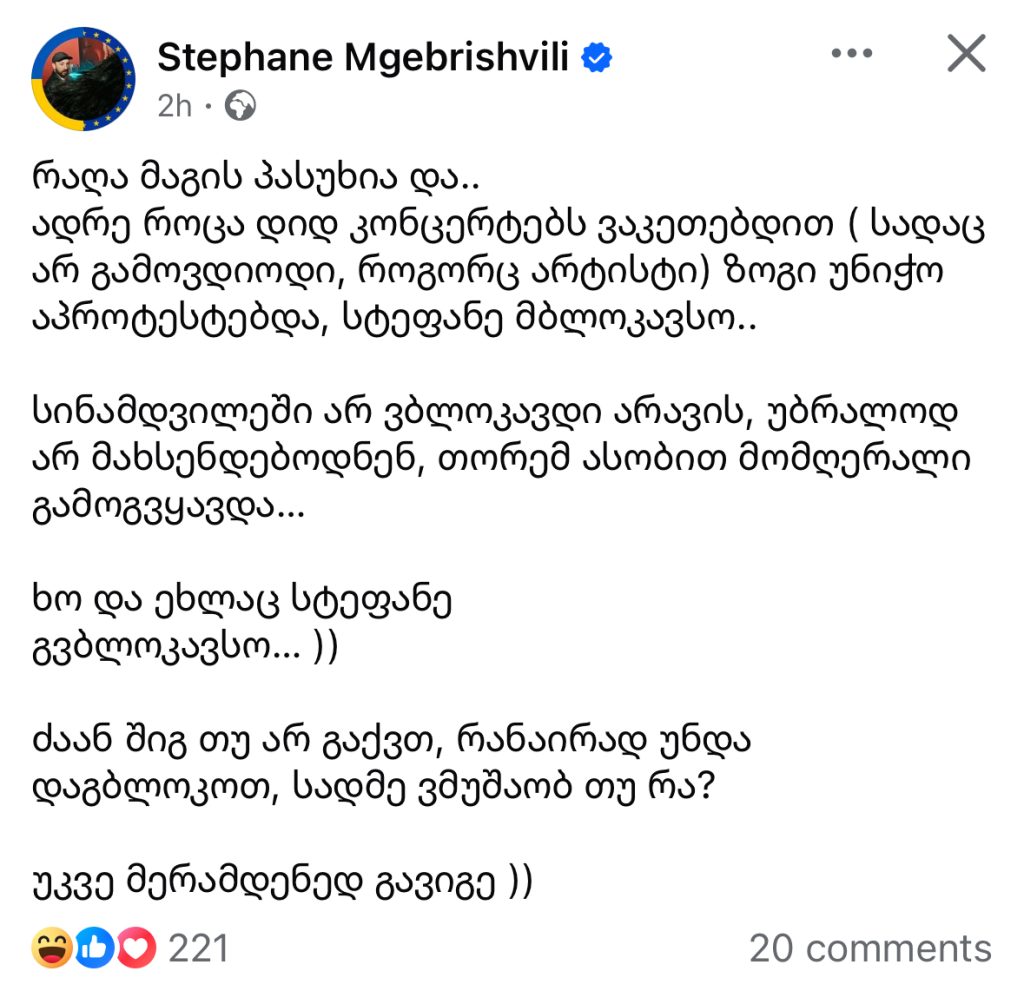The image size is (1024, 991).
Task: Click the blue verified badge
Action: click(597, 58)
